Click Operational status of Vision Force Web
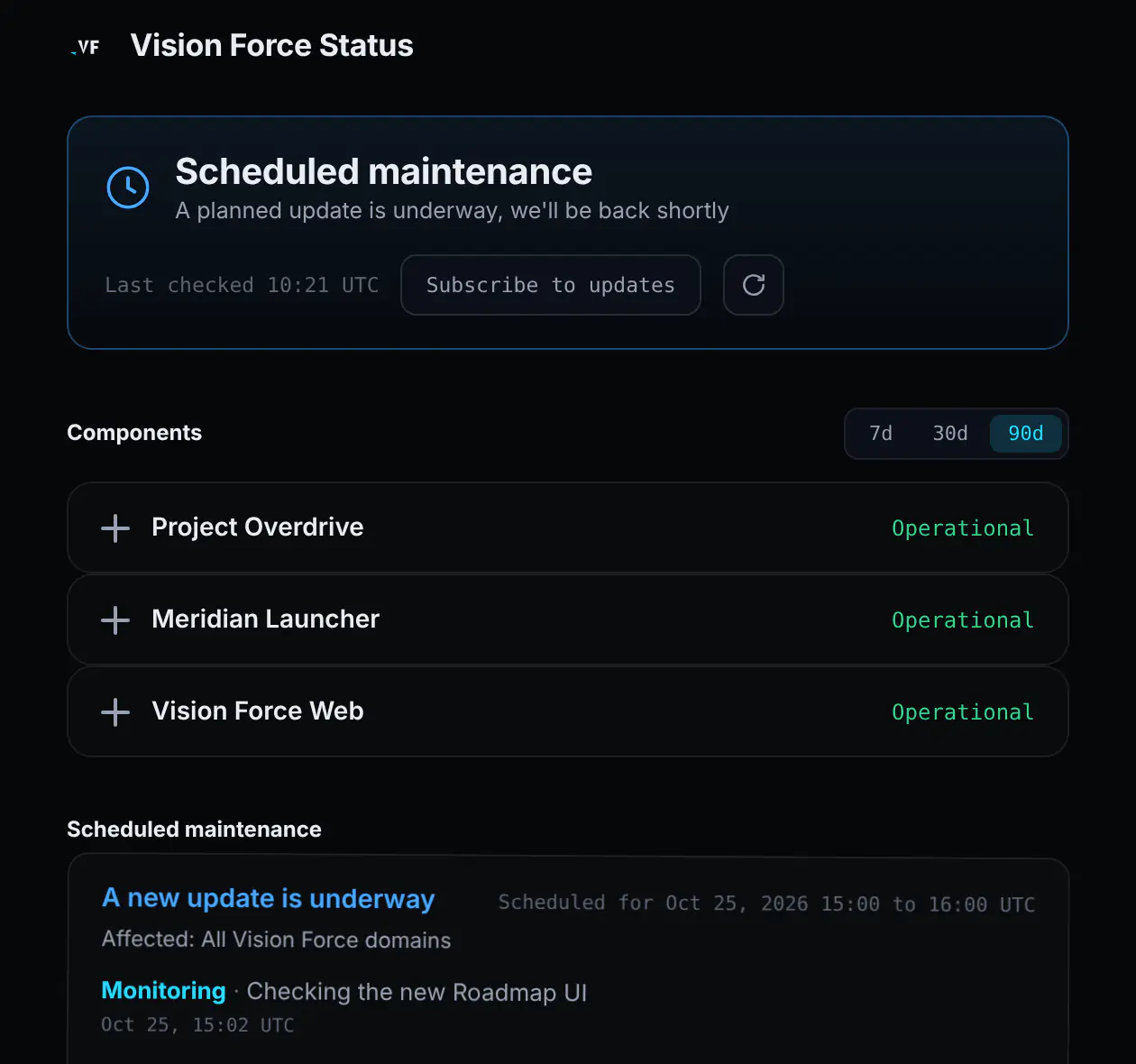Viewport: 1136px width, 1064px height. tap(963, 712)
